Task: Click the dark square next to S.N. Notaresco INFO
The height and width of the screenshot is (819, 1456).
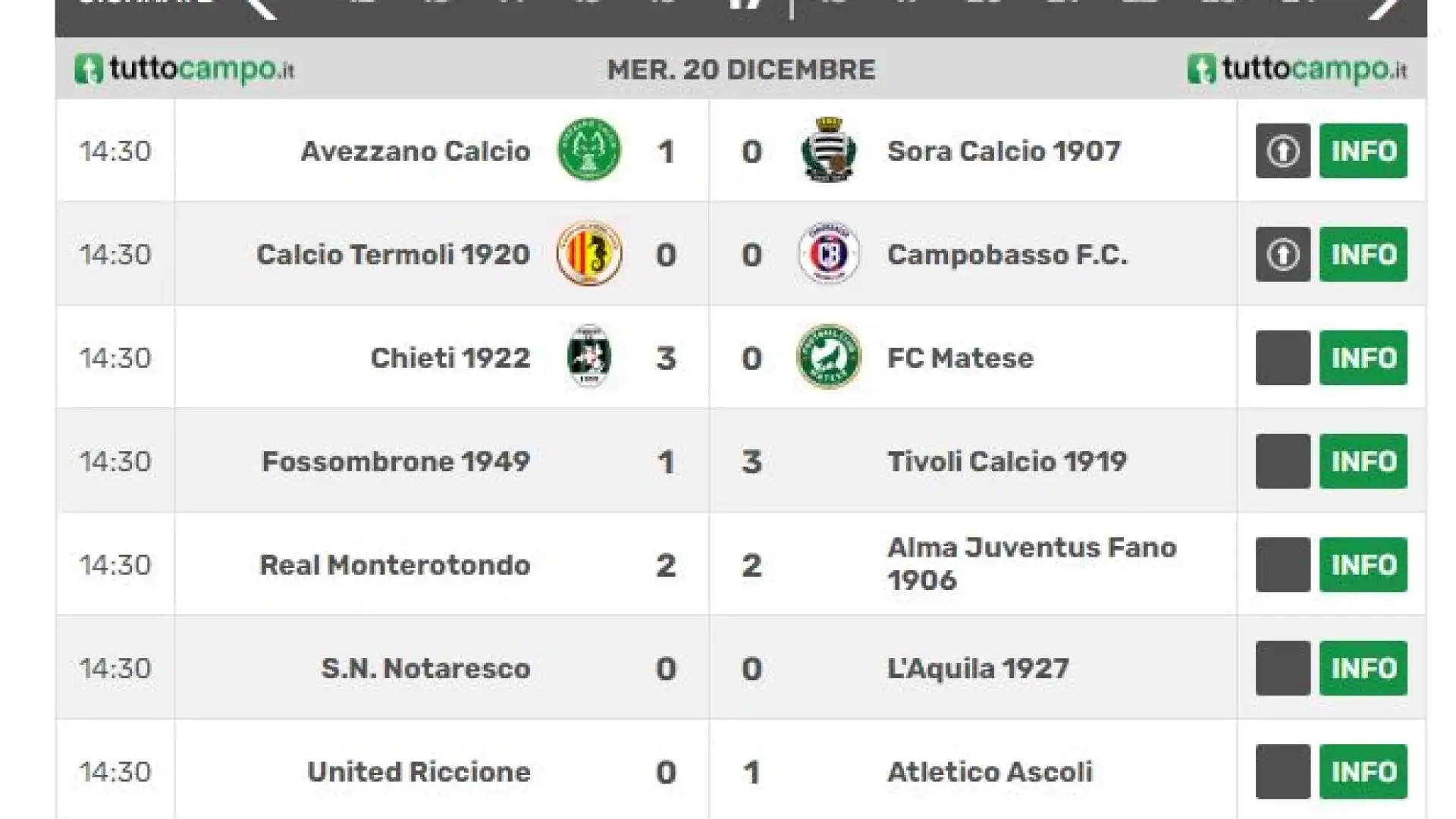Action: (1283, 668)
